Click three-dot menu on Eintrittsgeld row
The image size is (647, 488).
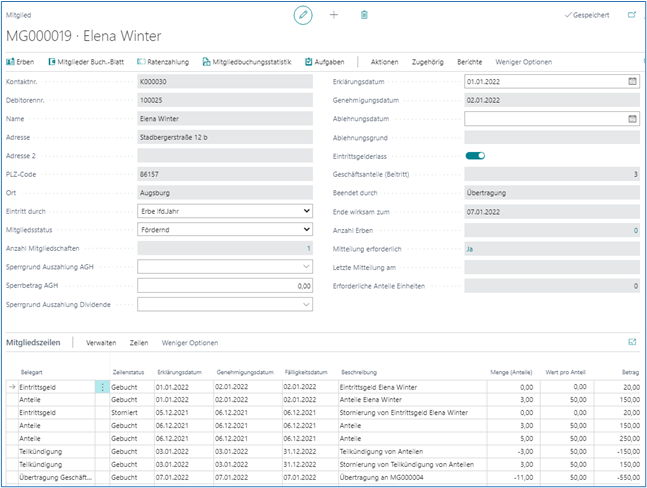pos(101,386)
